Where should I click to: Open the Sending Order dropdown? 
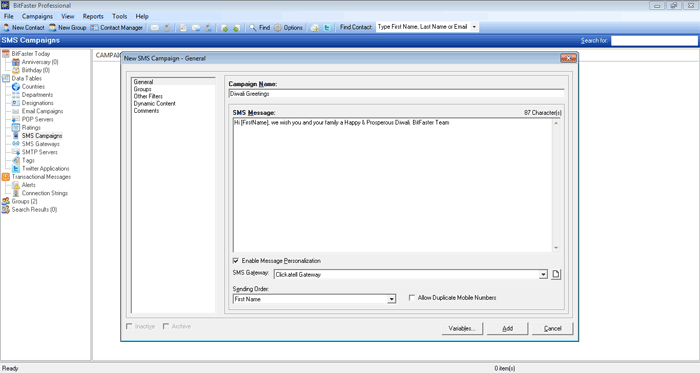pos(392,299)
